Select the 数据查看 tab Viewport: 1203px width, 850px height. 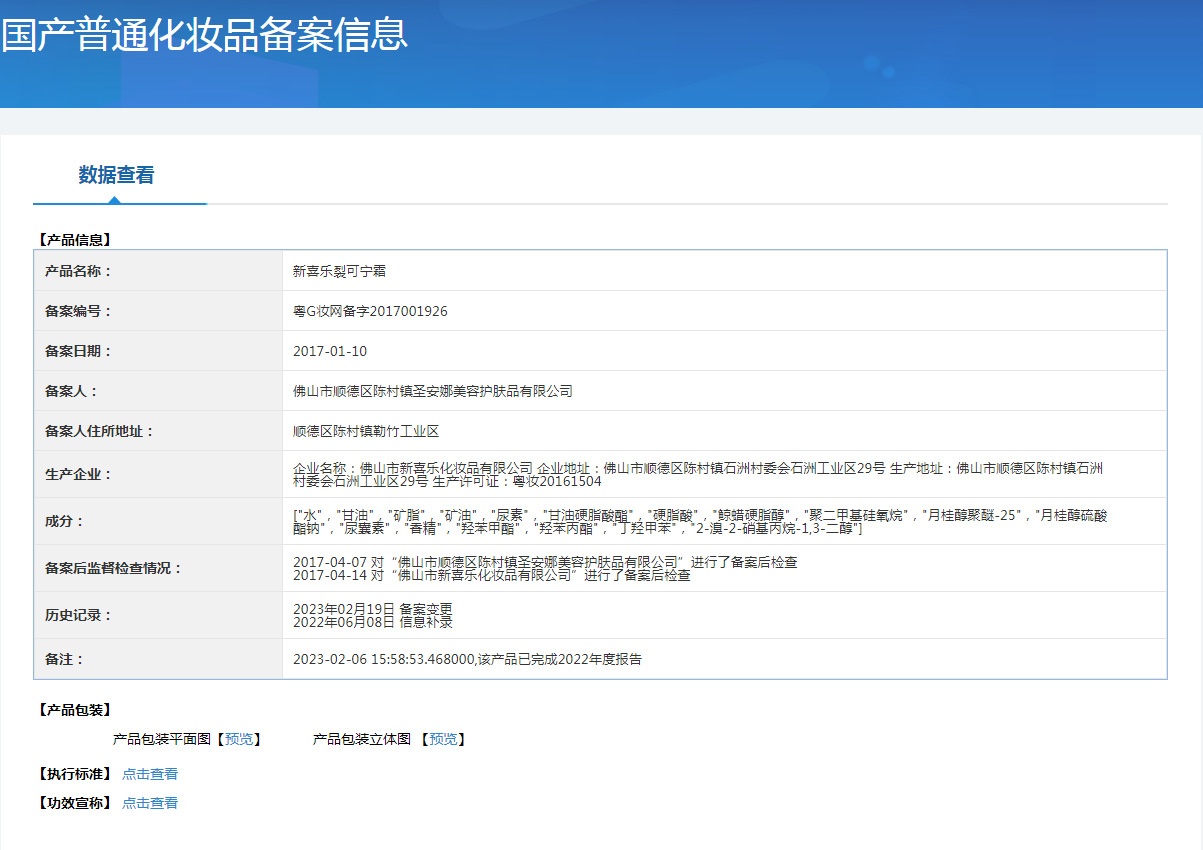tap(117, 175)
